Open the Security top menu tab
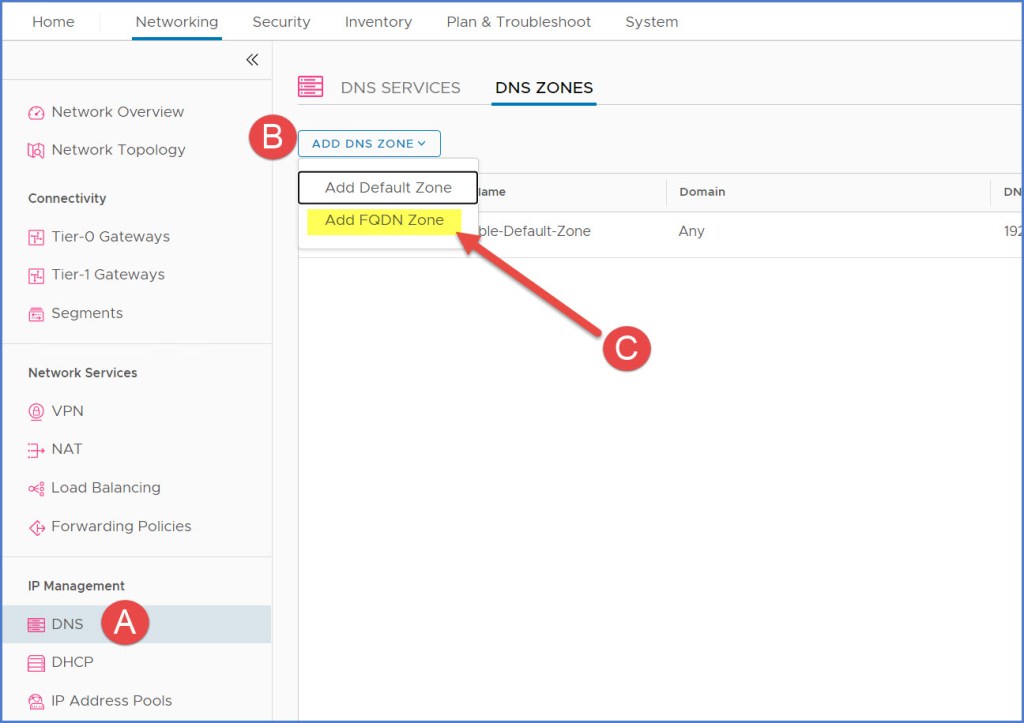The image size is (1024, 723). click(x=281, y=22)
